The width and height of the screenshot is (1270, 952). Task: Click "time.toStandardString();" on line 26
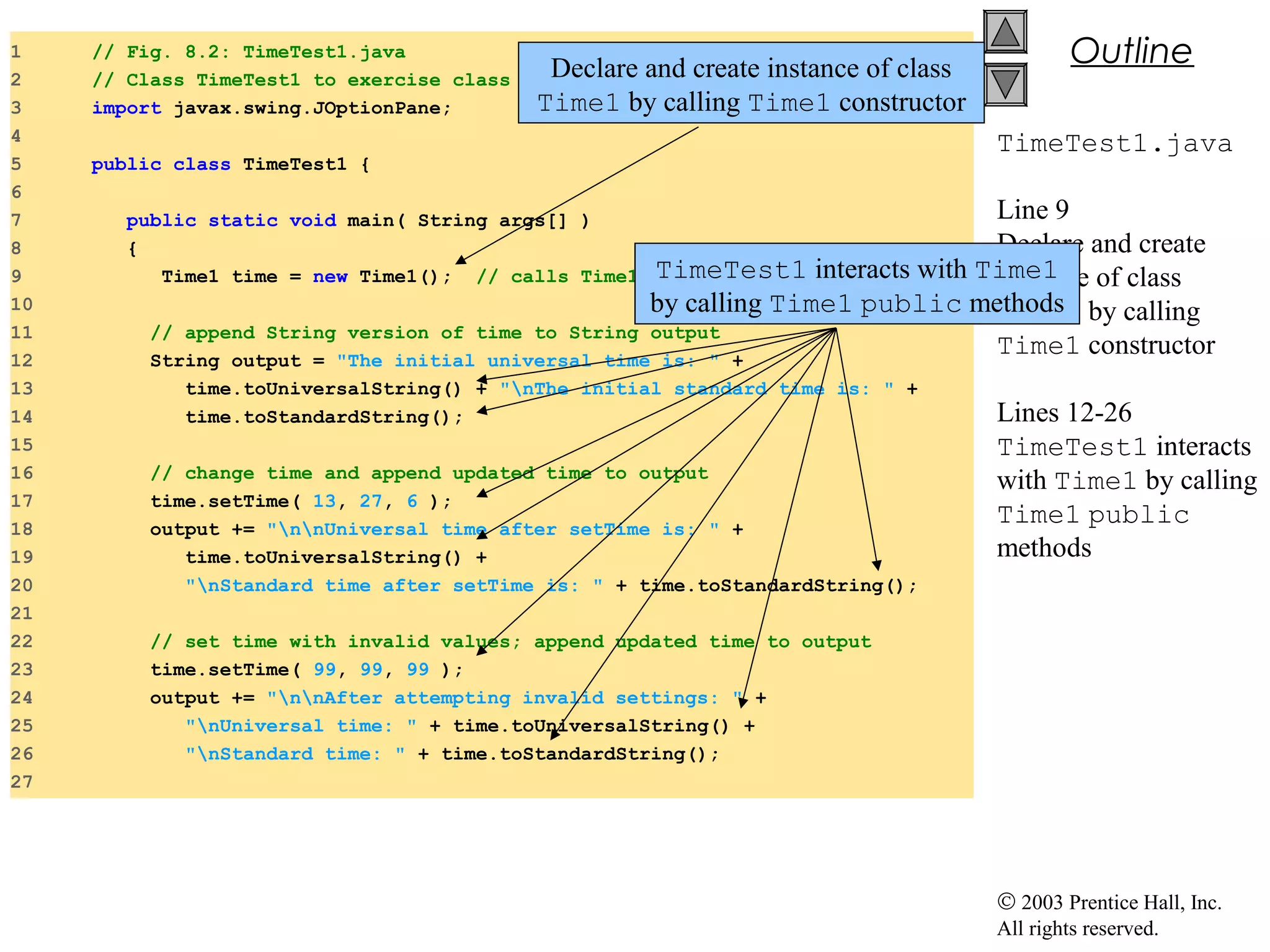tap(580, 754)
